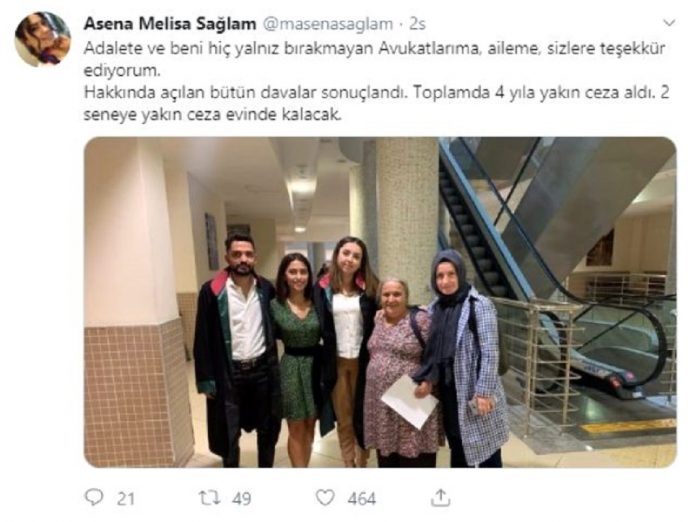Click the word 'ediyorum.' in the tweet
The height and width of the screenshot is (522, 696).
120,71
